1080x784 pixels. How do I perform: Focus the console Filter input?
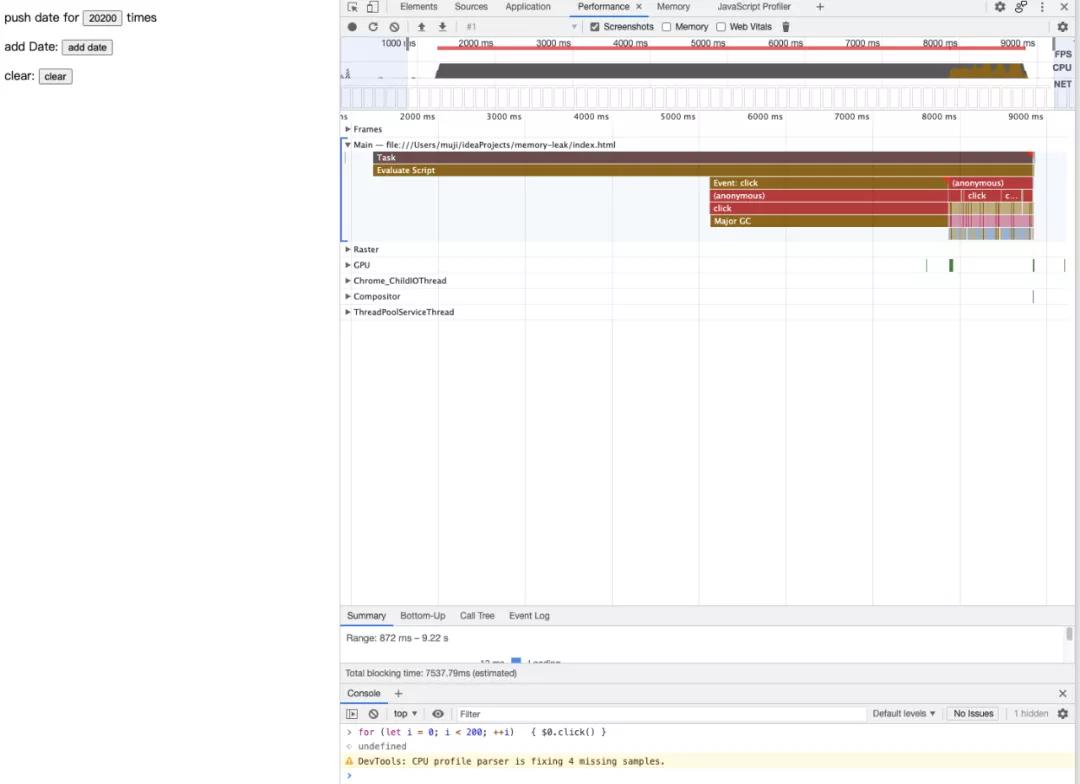(x=660, y=714)
